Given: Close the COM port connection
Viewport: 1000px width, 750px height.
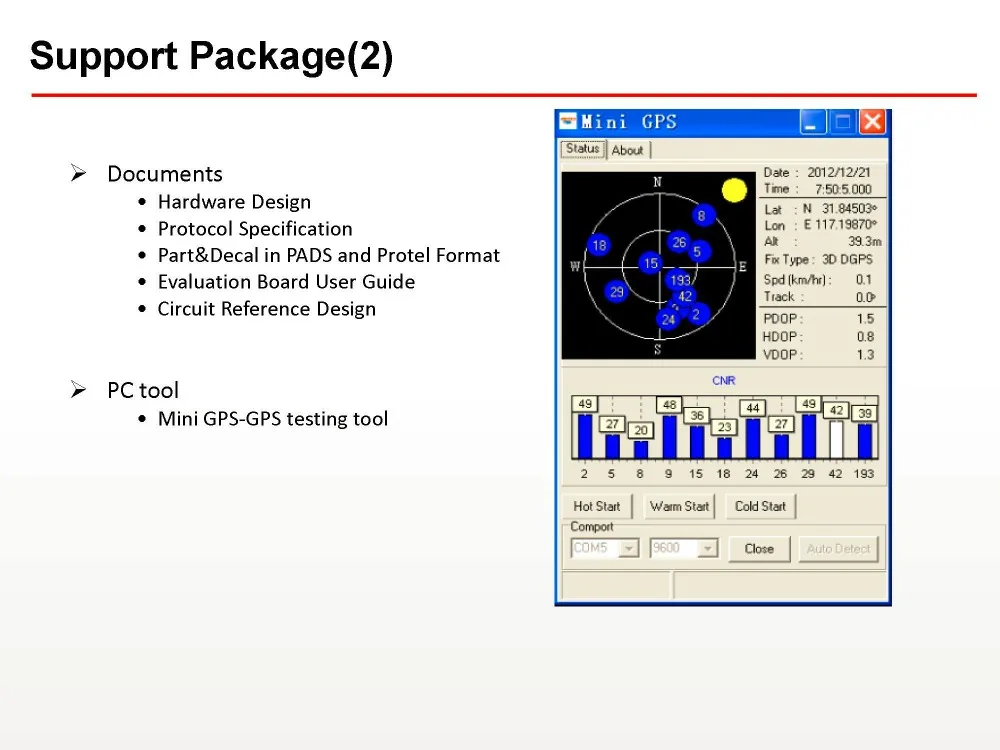Looking at the screenshot, I should [x=759, y=549].
